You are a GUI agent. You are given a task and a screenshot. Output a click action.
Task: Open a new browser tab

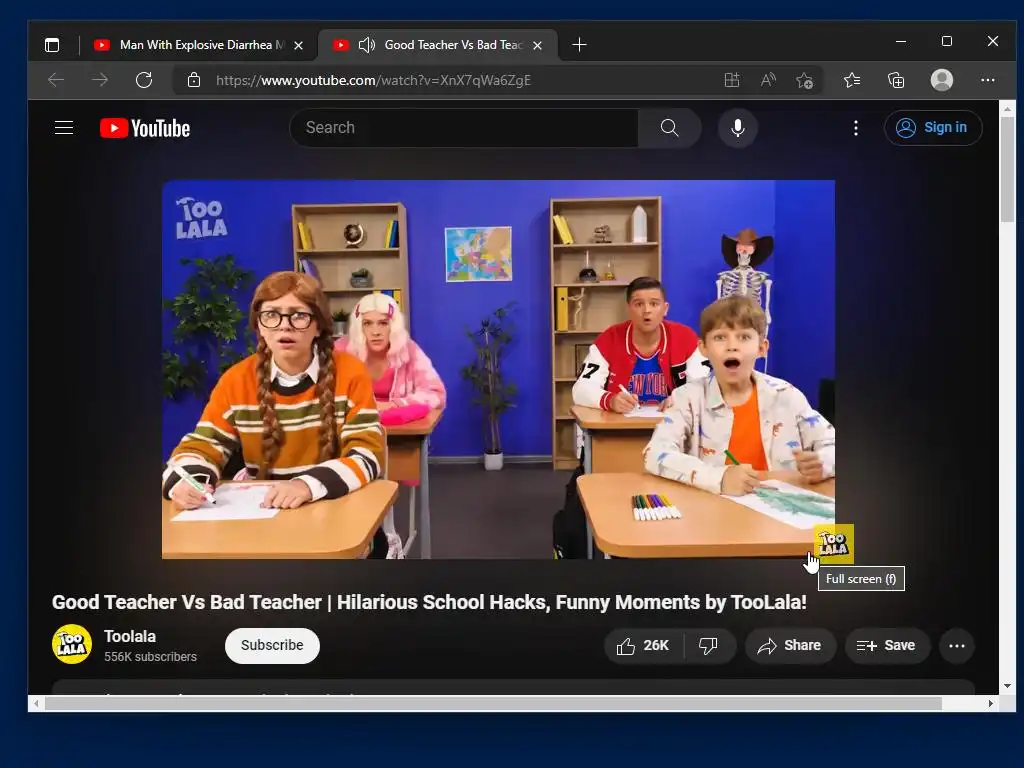(579, 44)
